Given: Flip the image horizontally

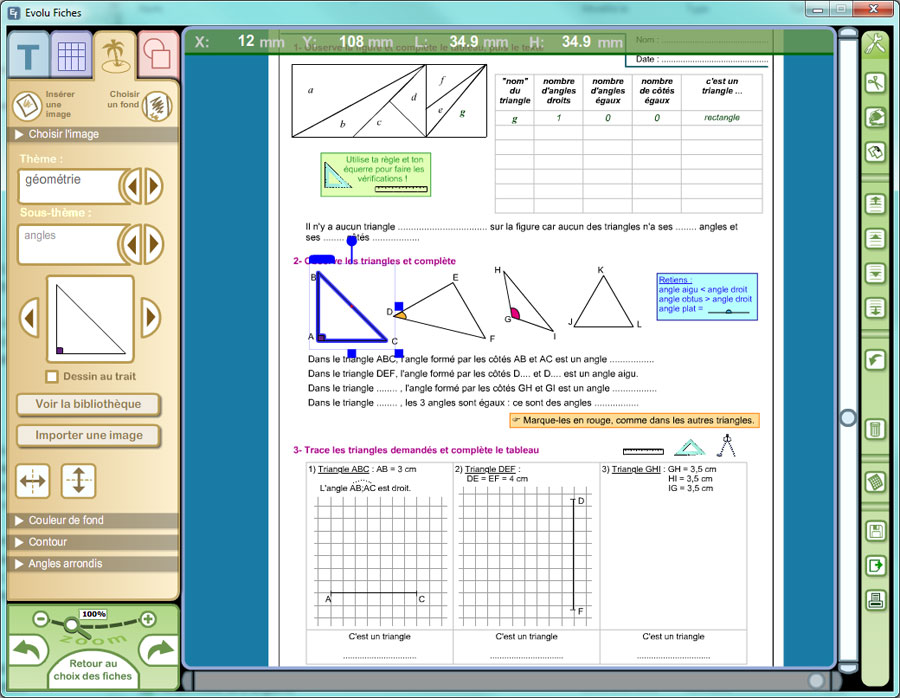Looking at the screenshot, I should tap(32, 481).
